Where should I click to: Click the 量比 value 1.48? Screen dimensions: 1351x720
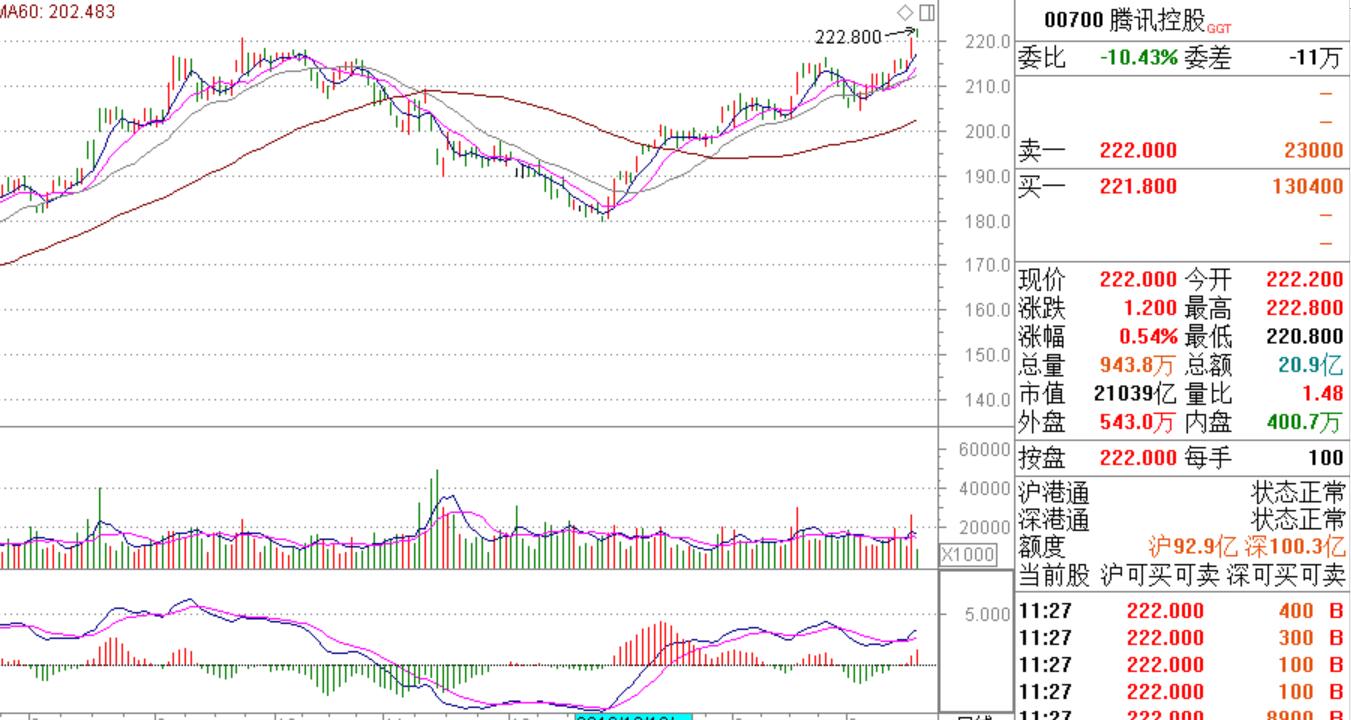pos(1325,393)
